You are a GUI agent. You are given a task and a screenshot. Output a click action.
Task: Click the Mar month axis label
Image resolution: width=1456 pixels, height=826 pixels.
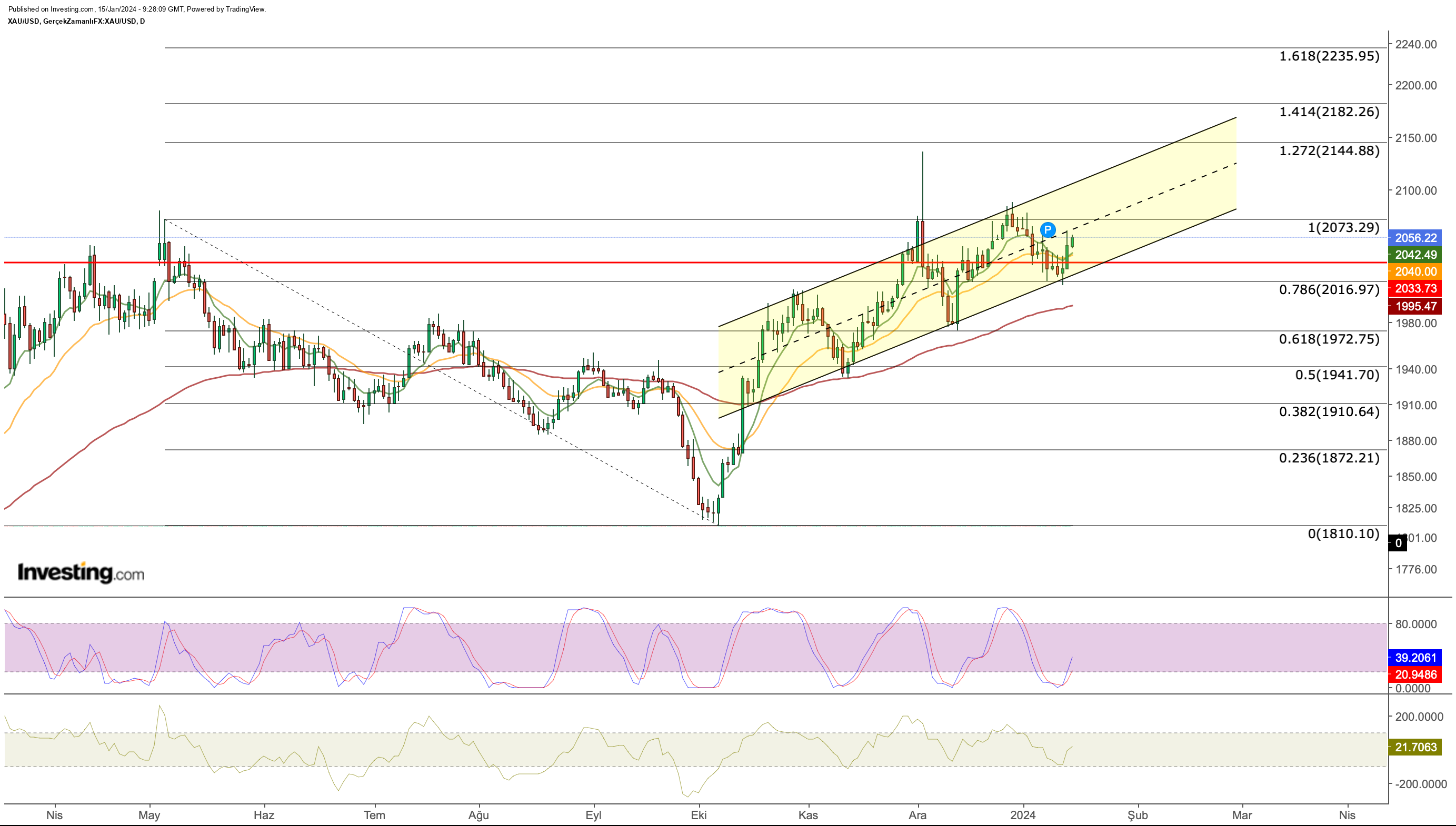click(x=1242, y=815)
